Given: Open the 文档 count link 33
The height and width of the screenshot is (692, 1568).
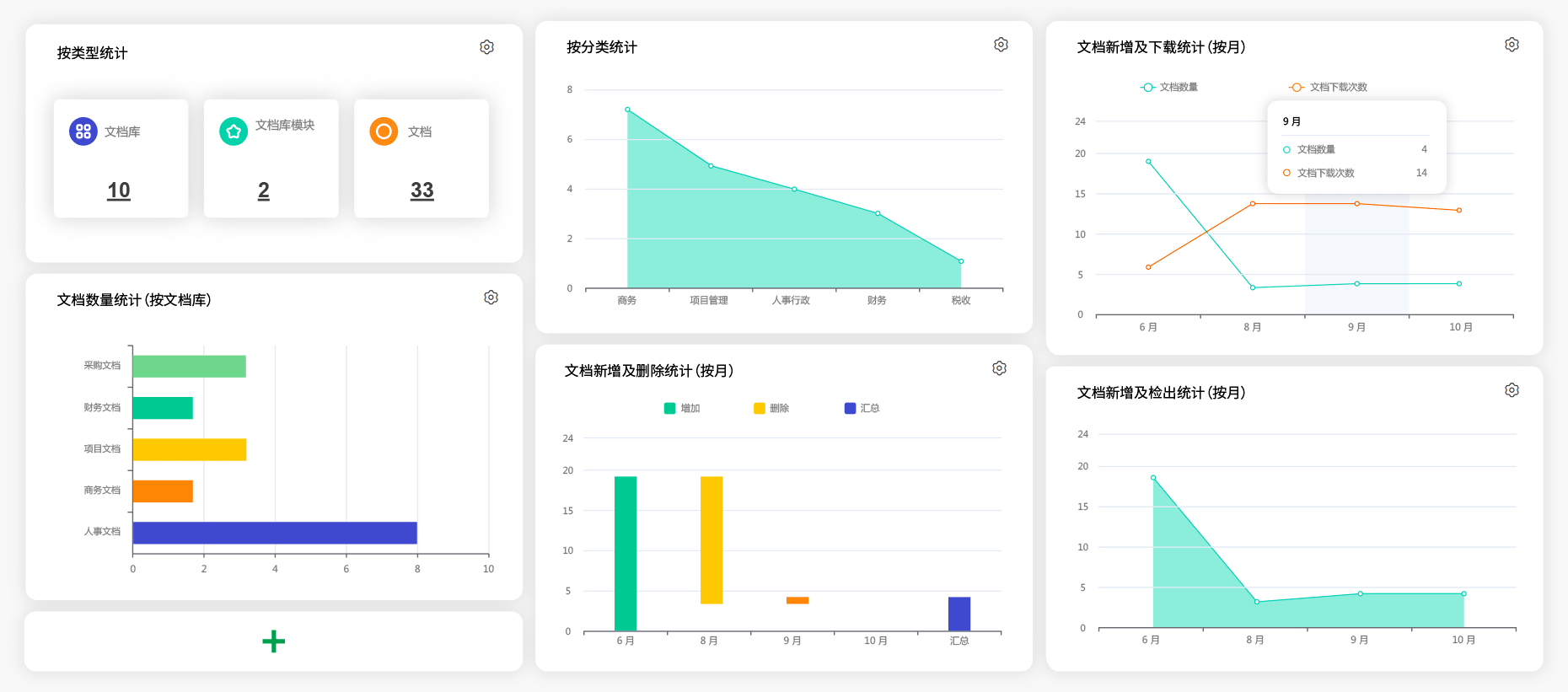Looking at the screenshot, I should point(422,190).
